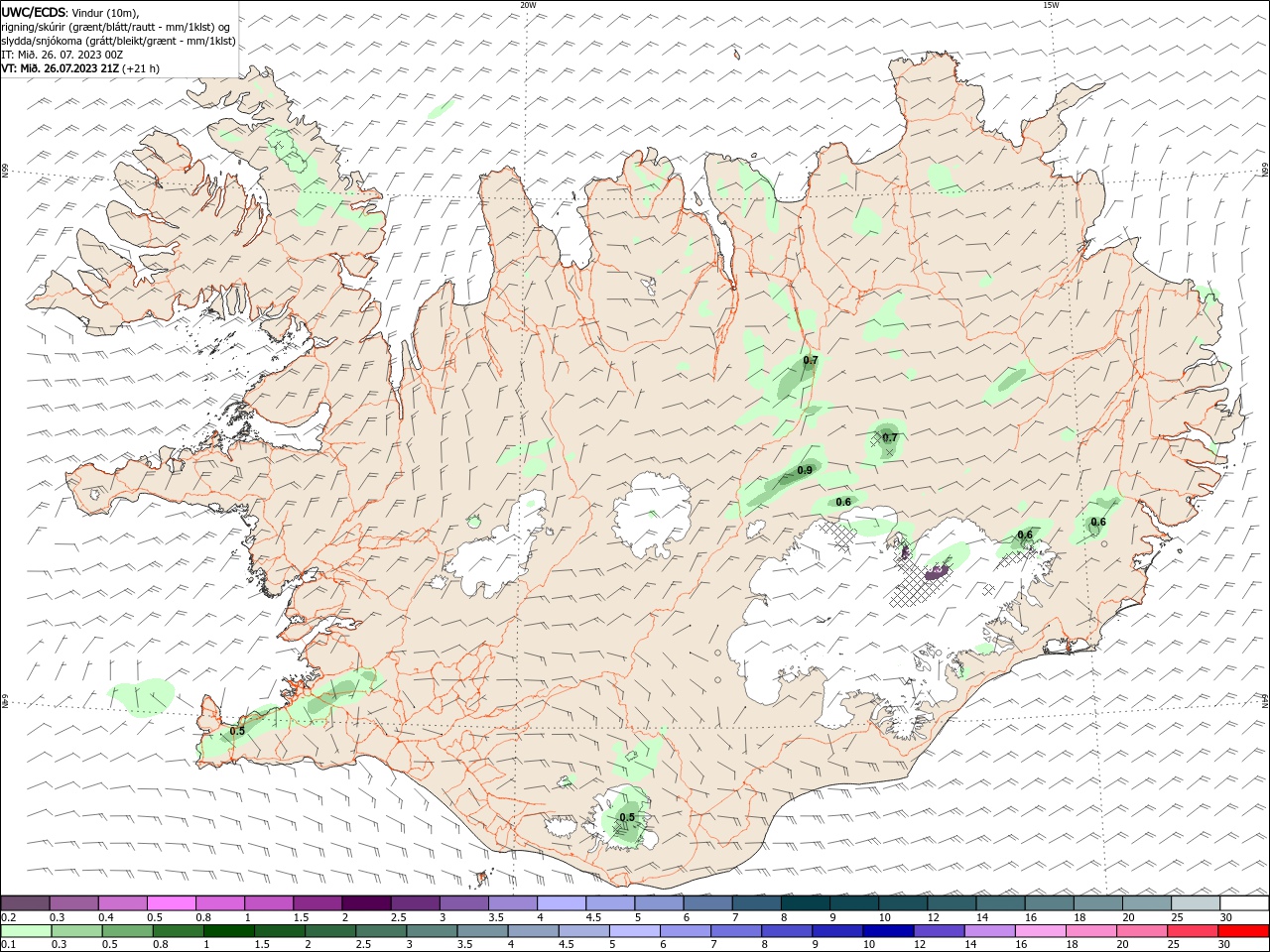Pick the snow-scale swatch starting at 1.5

(x=317, y=902)
